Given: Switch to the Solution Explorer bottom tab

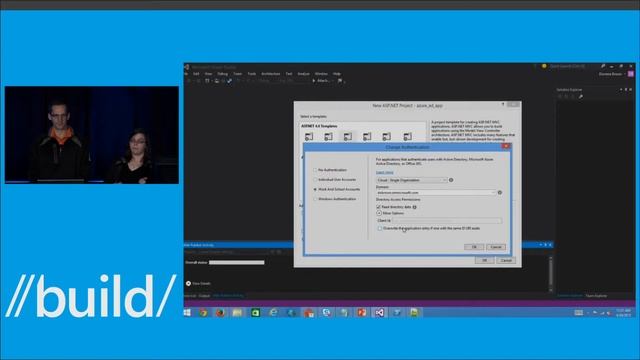Looking at the screenshot, I should (x=570, y=296).
